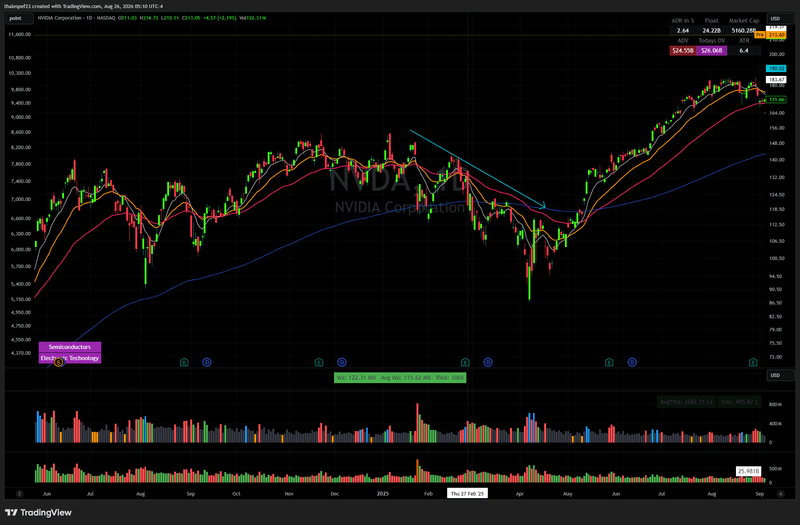The height and width of the screenshot is (525, 800).
Task: Click the 200.00 right price axis label
Action: [x=777, y=54]
